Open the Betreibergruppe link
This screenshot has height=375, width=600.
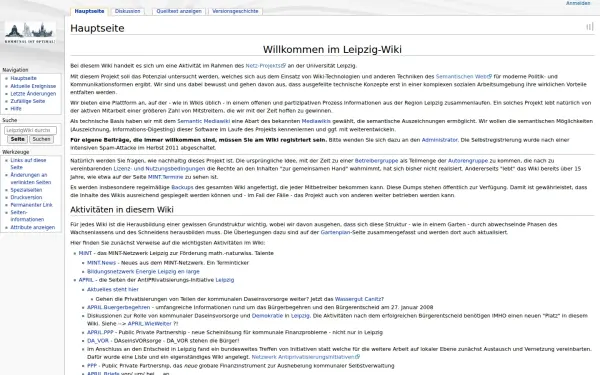[376, 161]
